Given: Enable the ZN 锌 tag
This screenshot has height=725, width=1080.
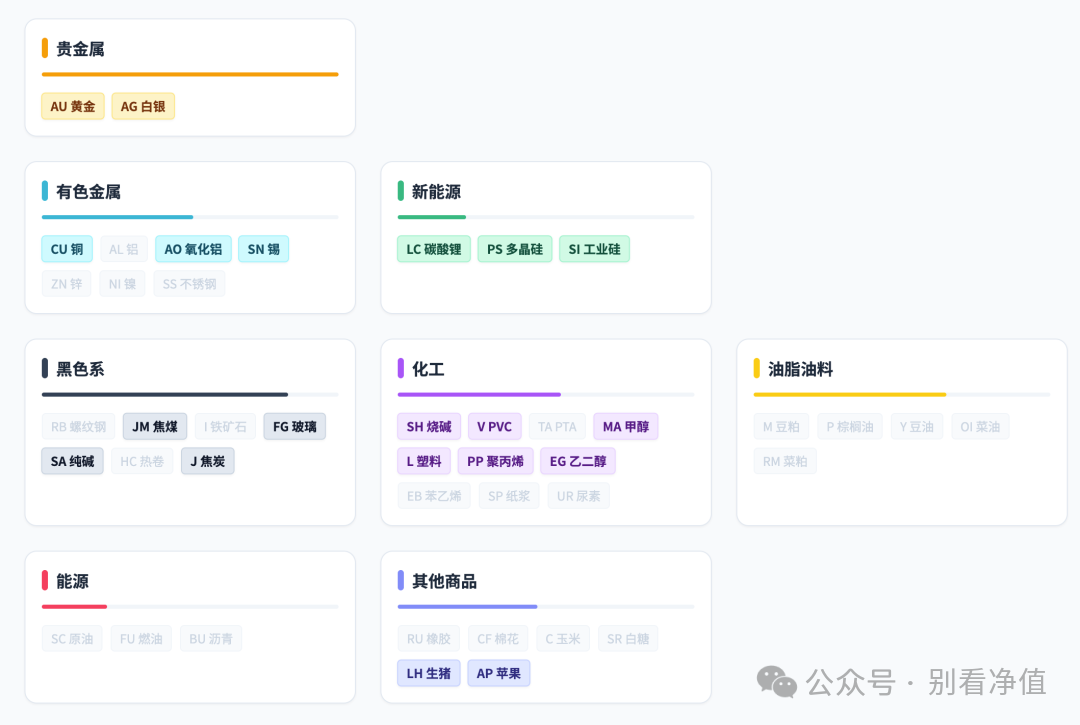Looking at the screenshot, I should pos(66,283).
